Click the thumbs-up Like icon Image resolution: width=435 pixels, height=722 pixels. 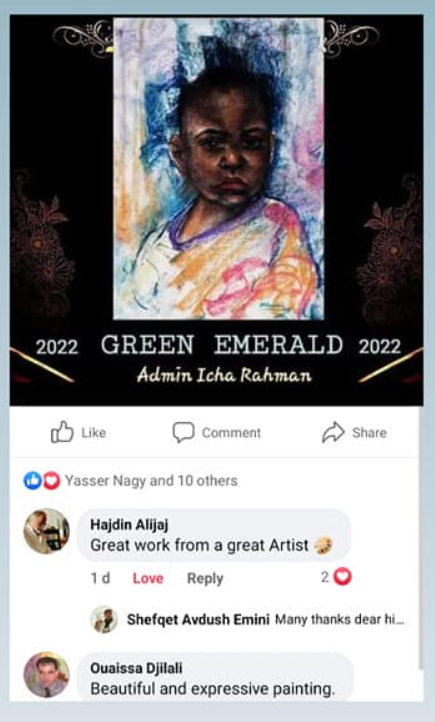(x=62, y=432)
